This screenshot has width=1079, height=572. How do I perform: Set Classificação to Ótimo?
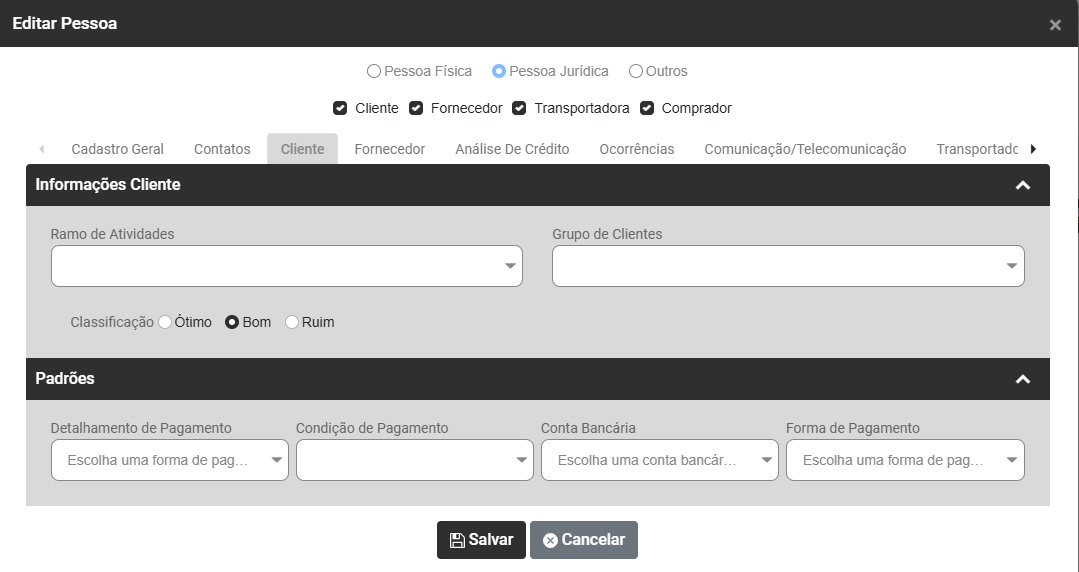click(x=165, y=322)
